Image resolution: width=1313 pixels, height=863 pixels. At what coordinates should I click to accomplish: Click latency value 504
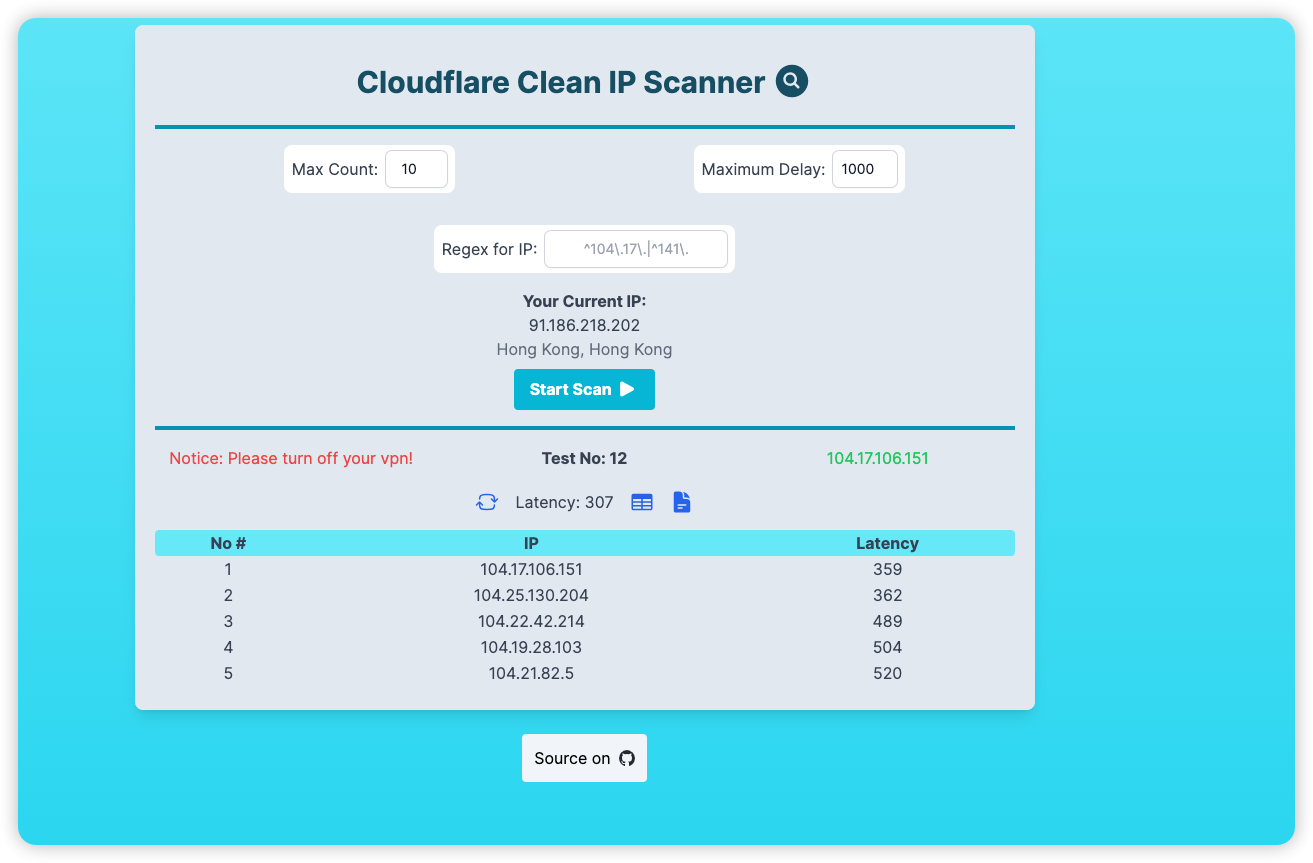pyautogui.click(x=887, y=647)
